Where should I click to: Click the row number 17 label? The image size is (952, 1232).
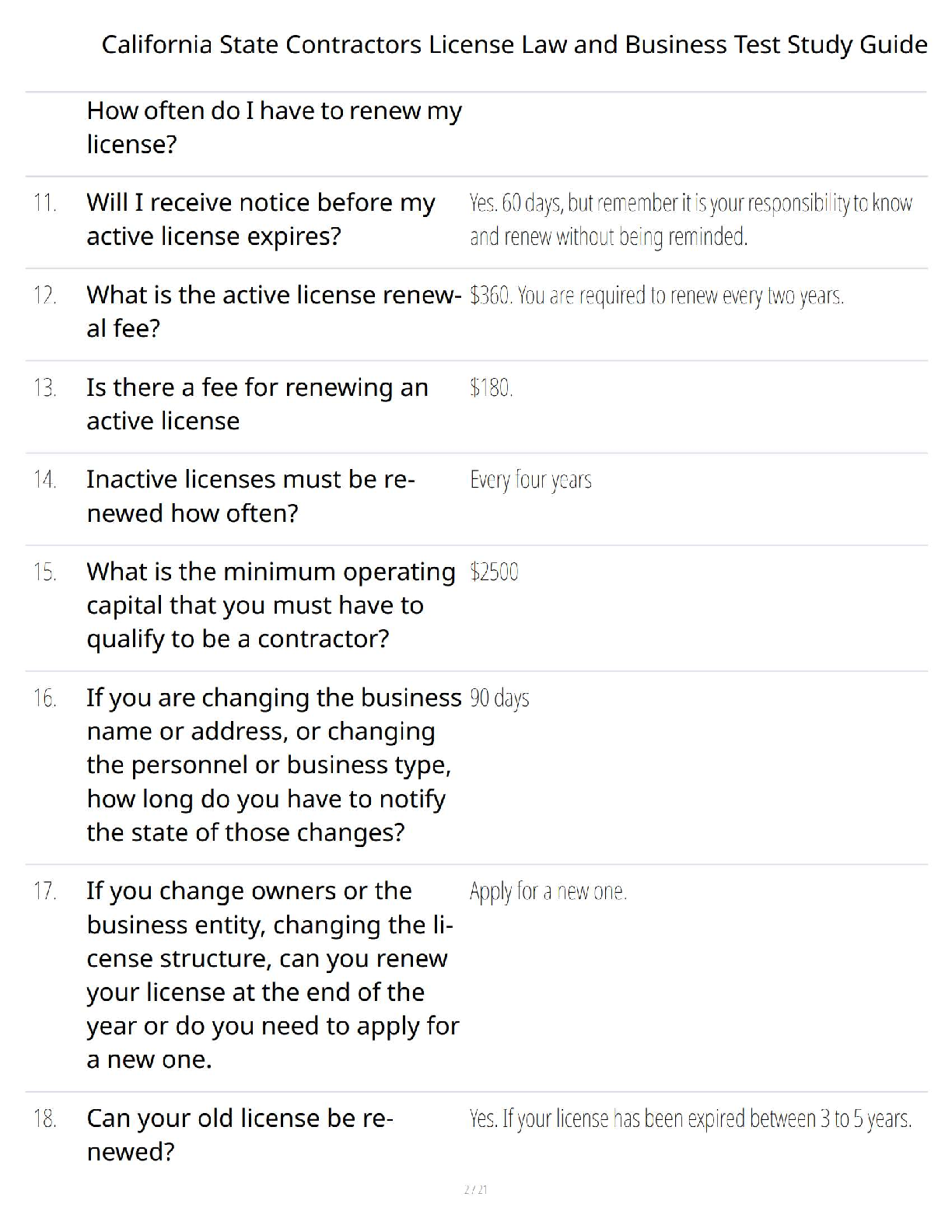[44, 891]
